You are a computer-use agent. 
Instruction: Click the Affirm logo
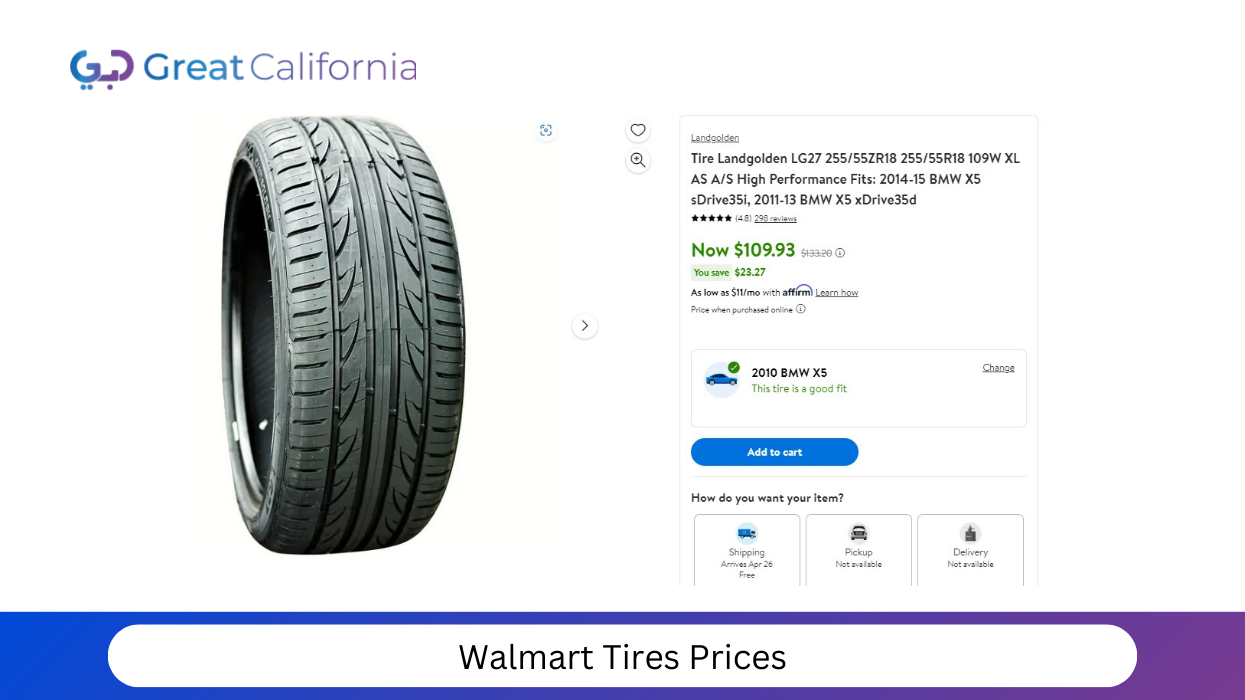pyautogui.click(x=797, y=291)
